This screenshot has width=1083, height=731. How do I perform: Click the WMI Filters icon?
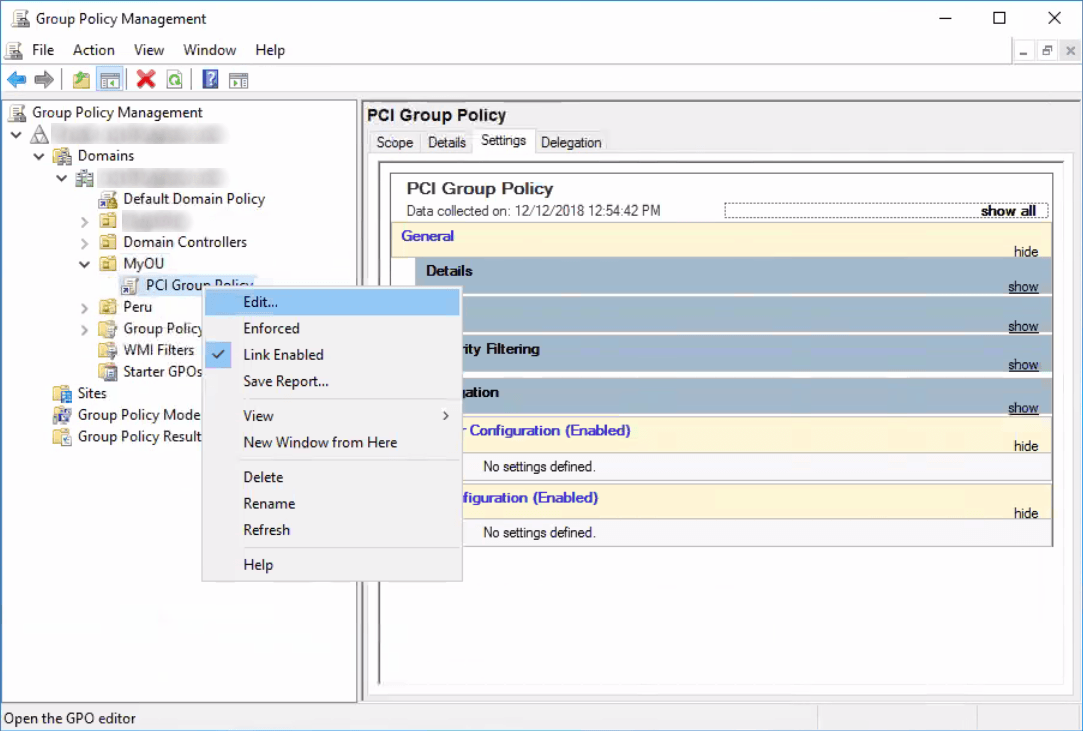(108, 350)
